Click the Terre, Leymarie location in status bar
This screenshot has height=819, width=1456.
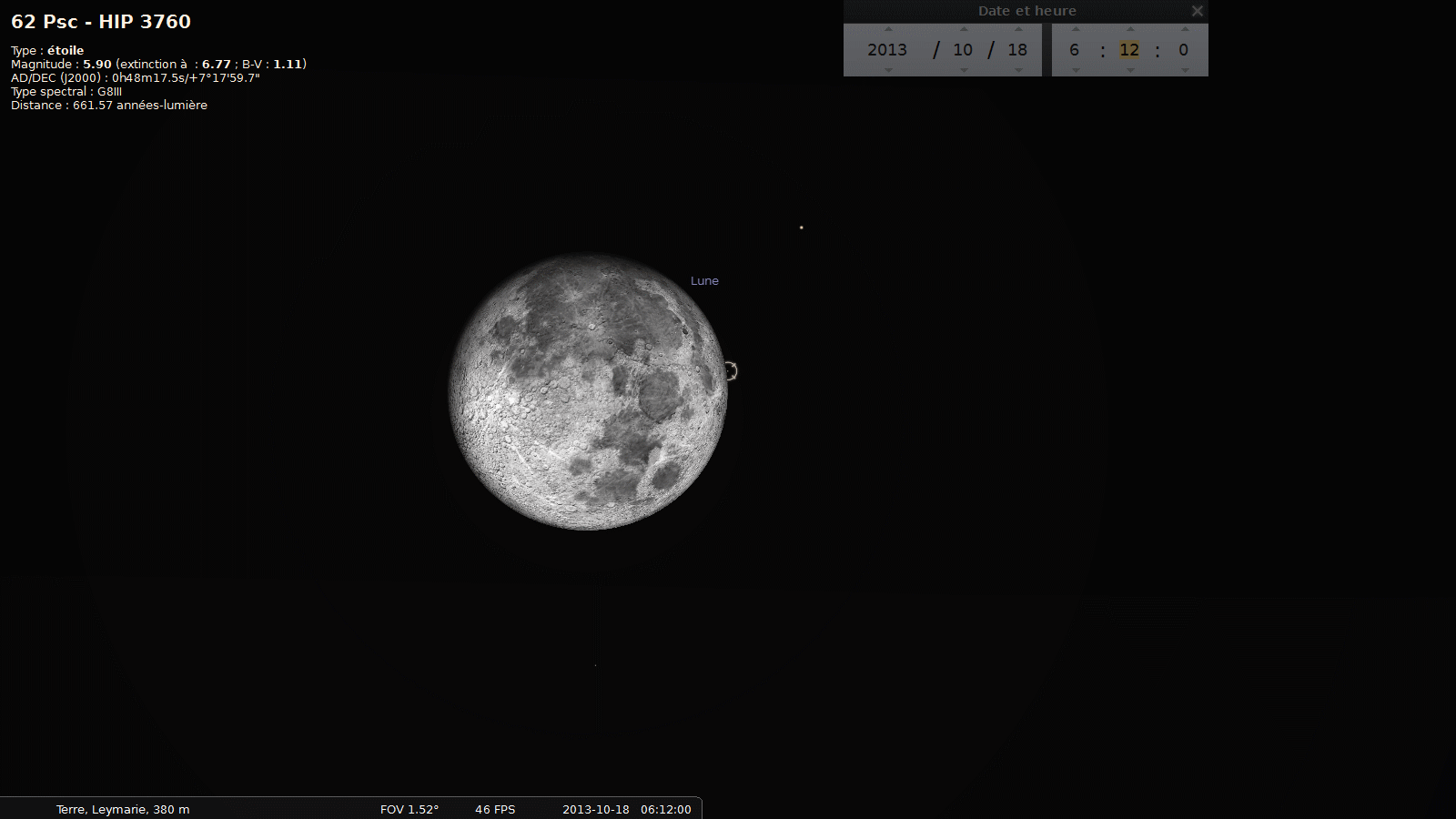coord(123,809)
